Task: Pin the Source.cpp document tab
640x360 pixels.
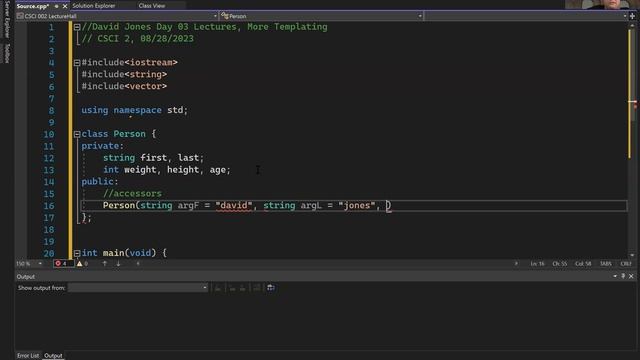Action: pos(56,6)
